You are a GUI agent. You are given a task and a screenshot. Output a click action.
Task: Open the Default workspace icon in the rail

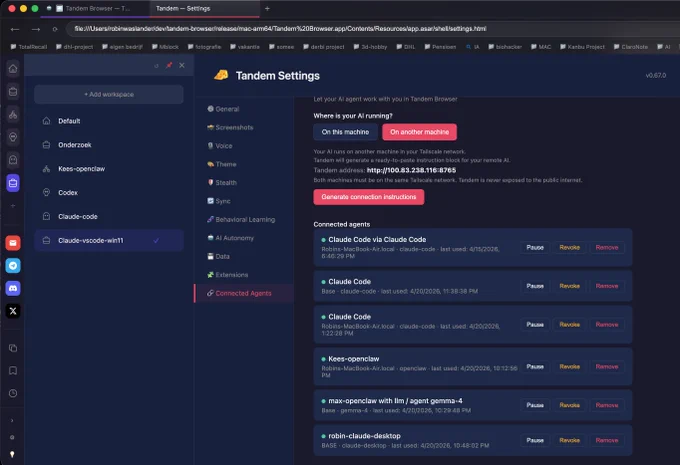[x=13, y=69]
